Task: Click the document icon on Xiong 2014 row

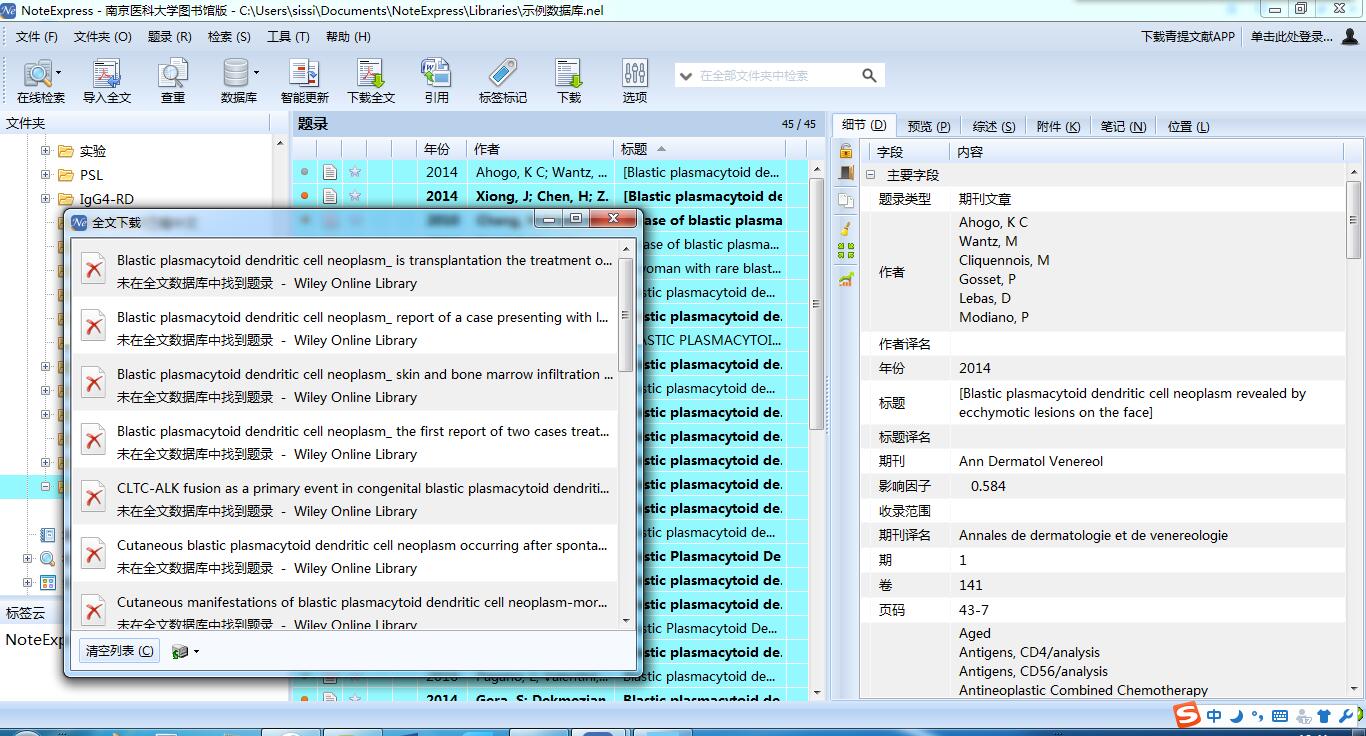Action: pos(329,196)
